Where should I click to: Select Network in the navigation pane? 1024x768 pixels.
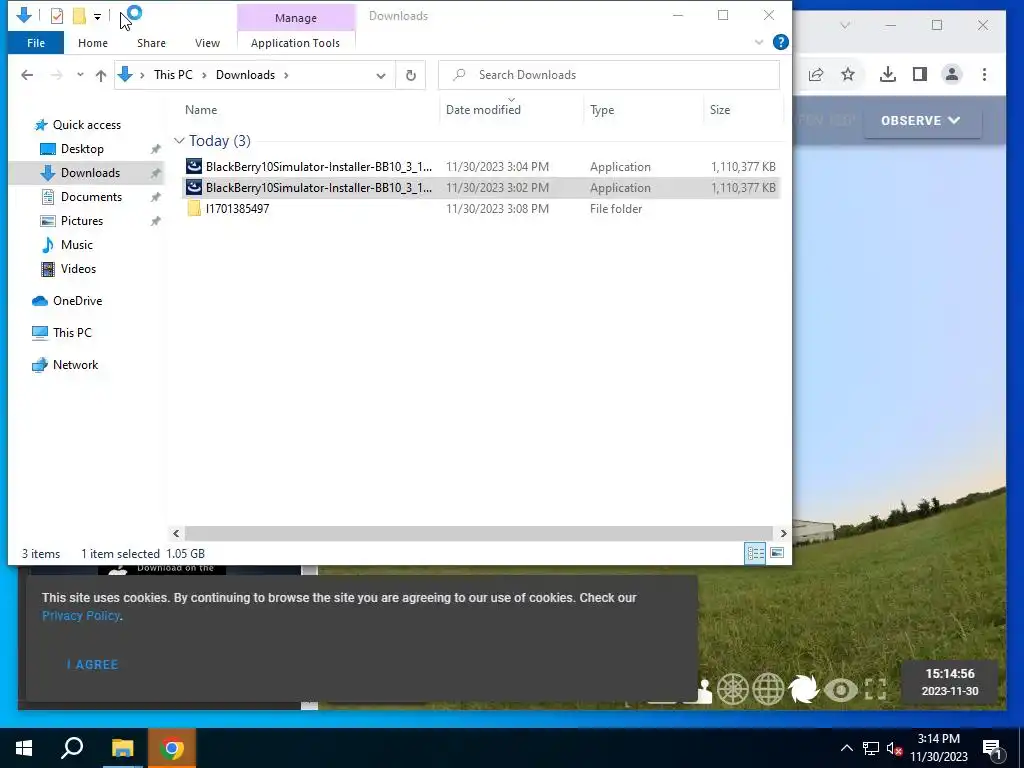coord(75,364)
